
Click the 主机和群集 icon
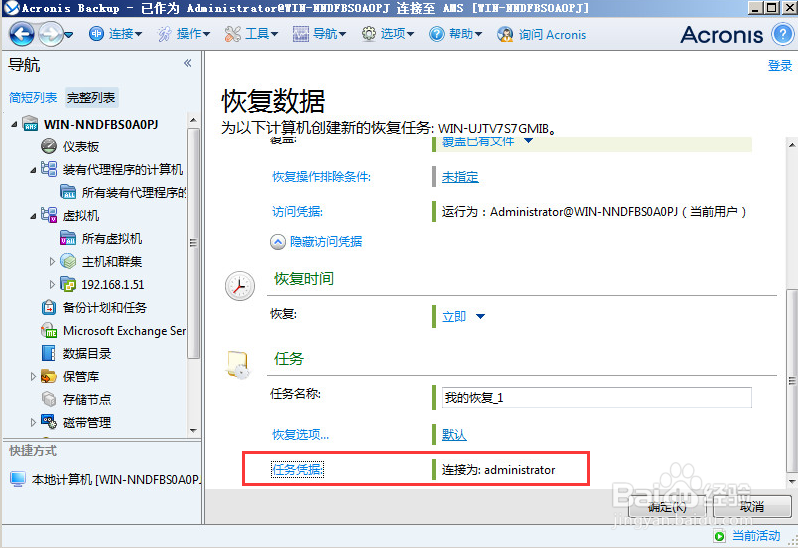pos(68,261)
